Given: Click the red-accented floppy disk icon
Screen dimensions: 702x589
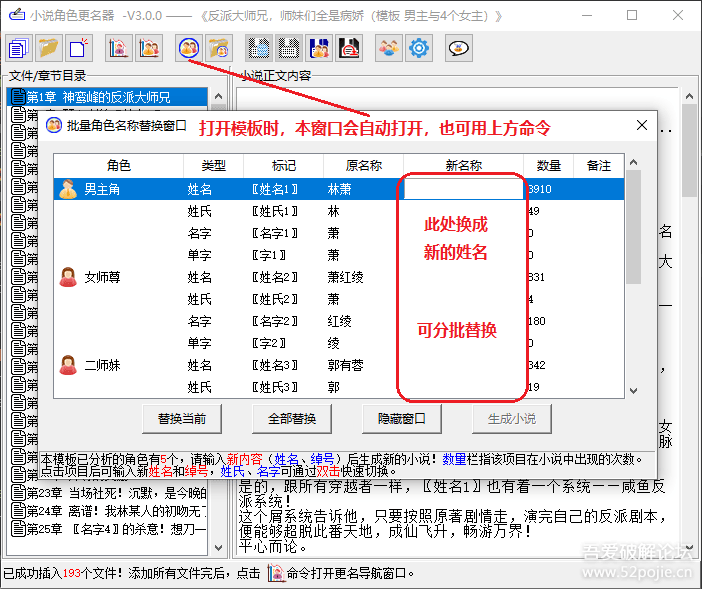Looking at the screenshot, I should (x=349, y=47).
